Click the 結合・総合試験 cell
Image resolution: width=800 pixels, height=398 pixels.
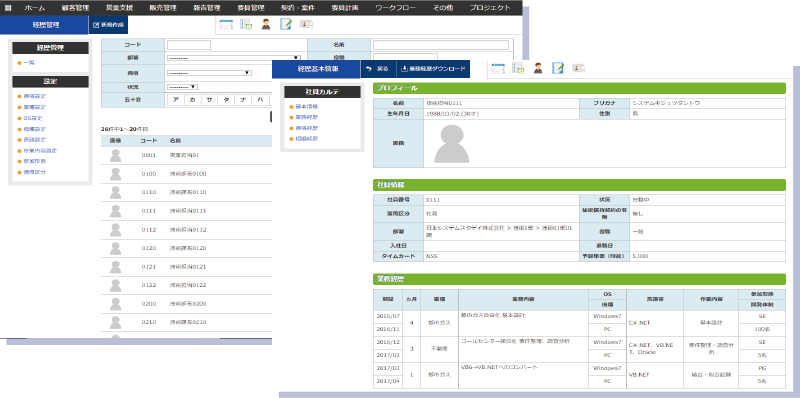click(711, 375)
